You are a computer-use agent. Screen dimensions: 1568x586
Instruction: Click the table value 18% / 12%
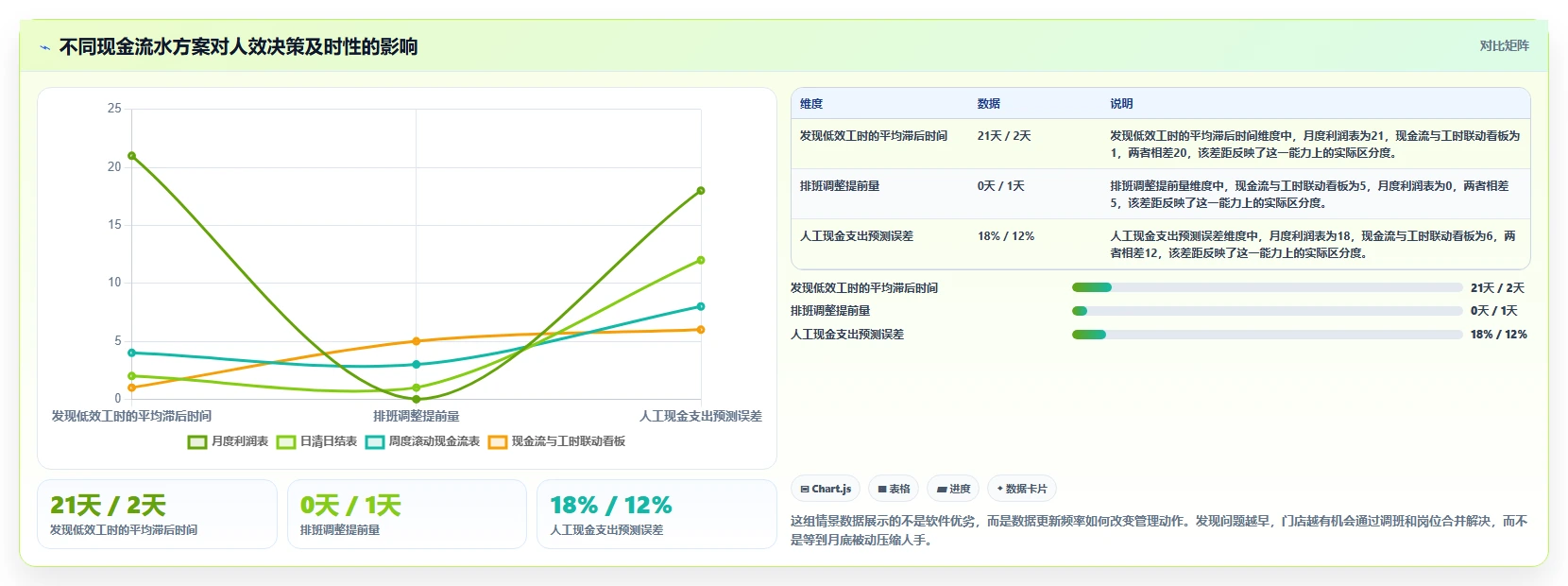1006,236
